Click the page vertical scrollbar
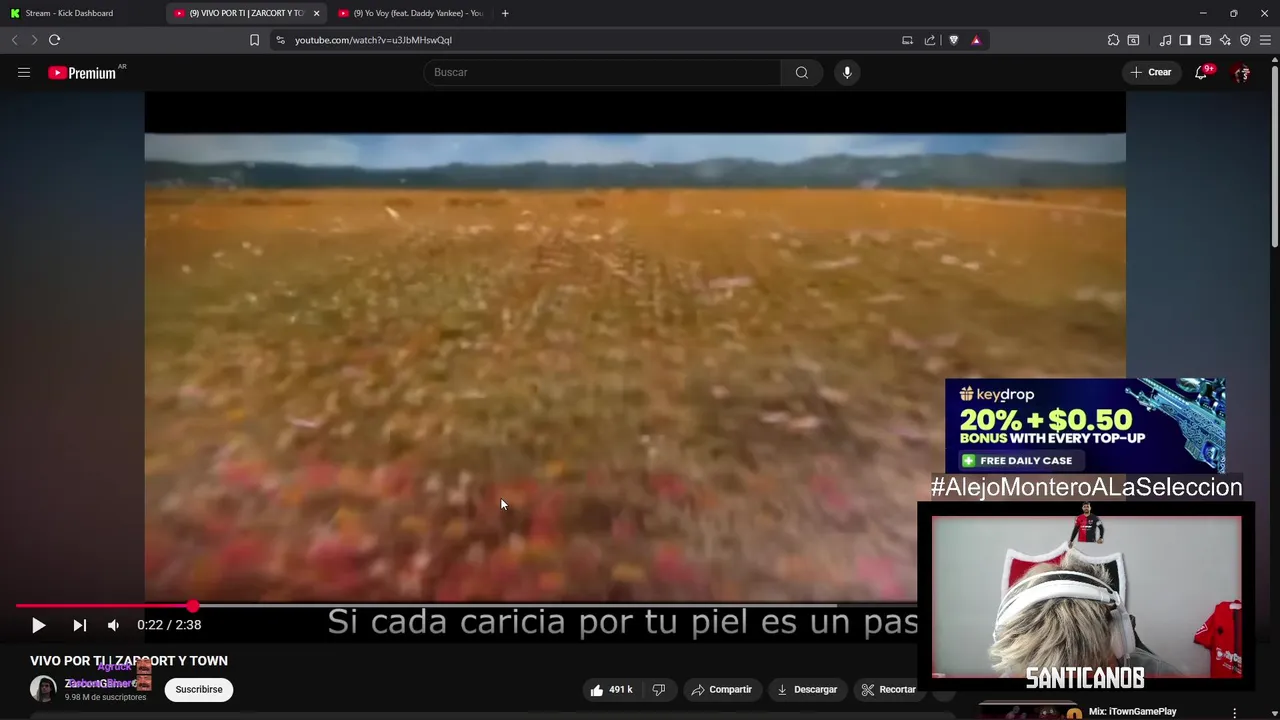1280x720 pixels. [x=1274, y=155]
